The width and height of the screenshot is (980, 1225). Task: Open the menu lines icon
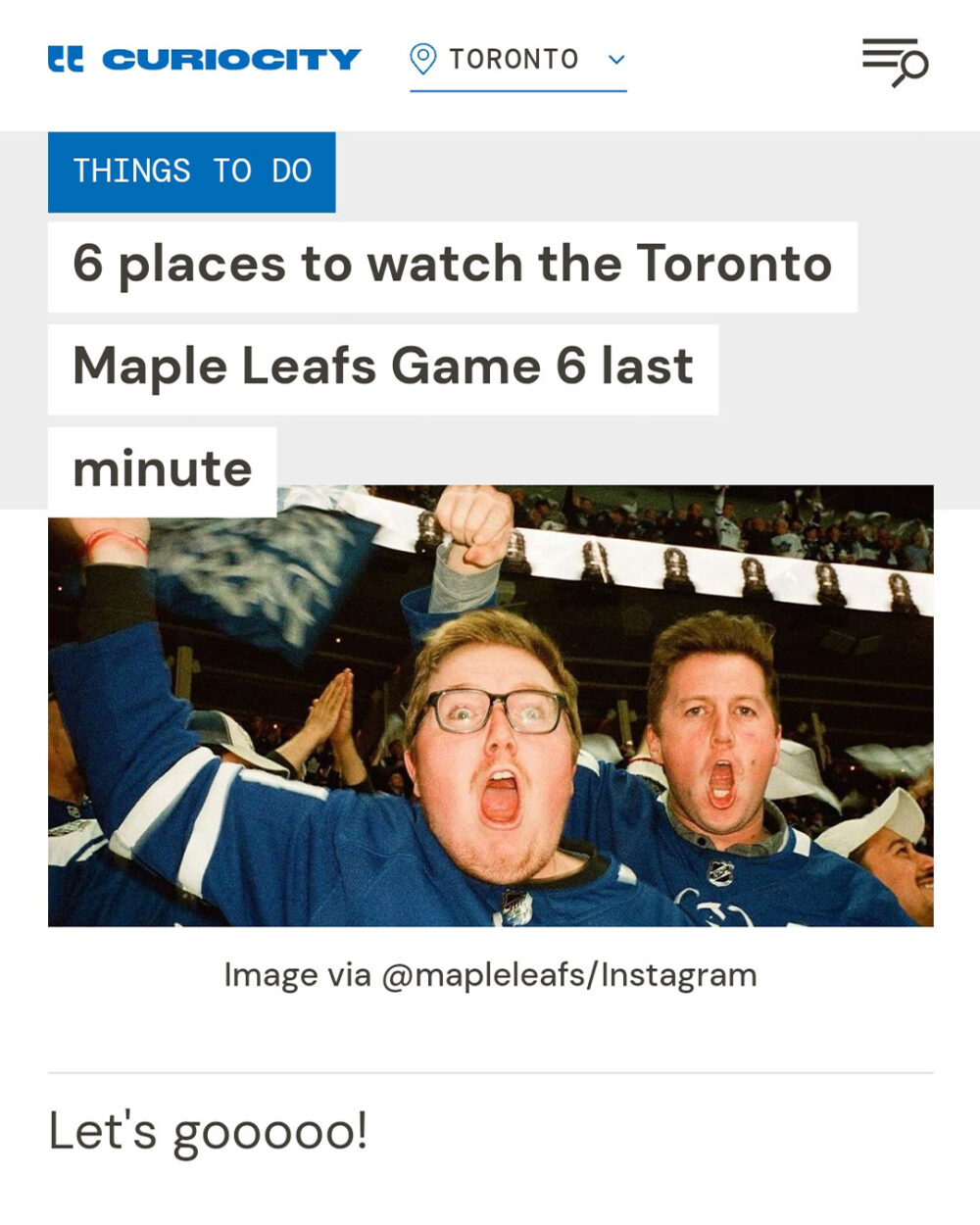click(885, 54)
